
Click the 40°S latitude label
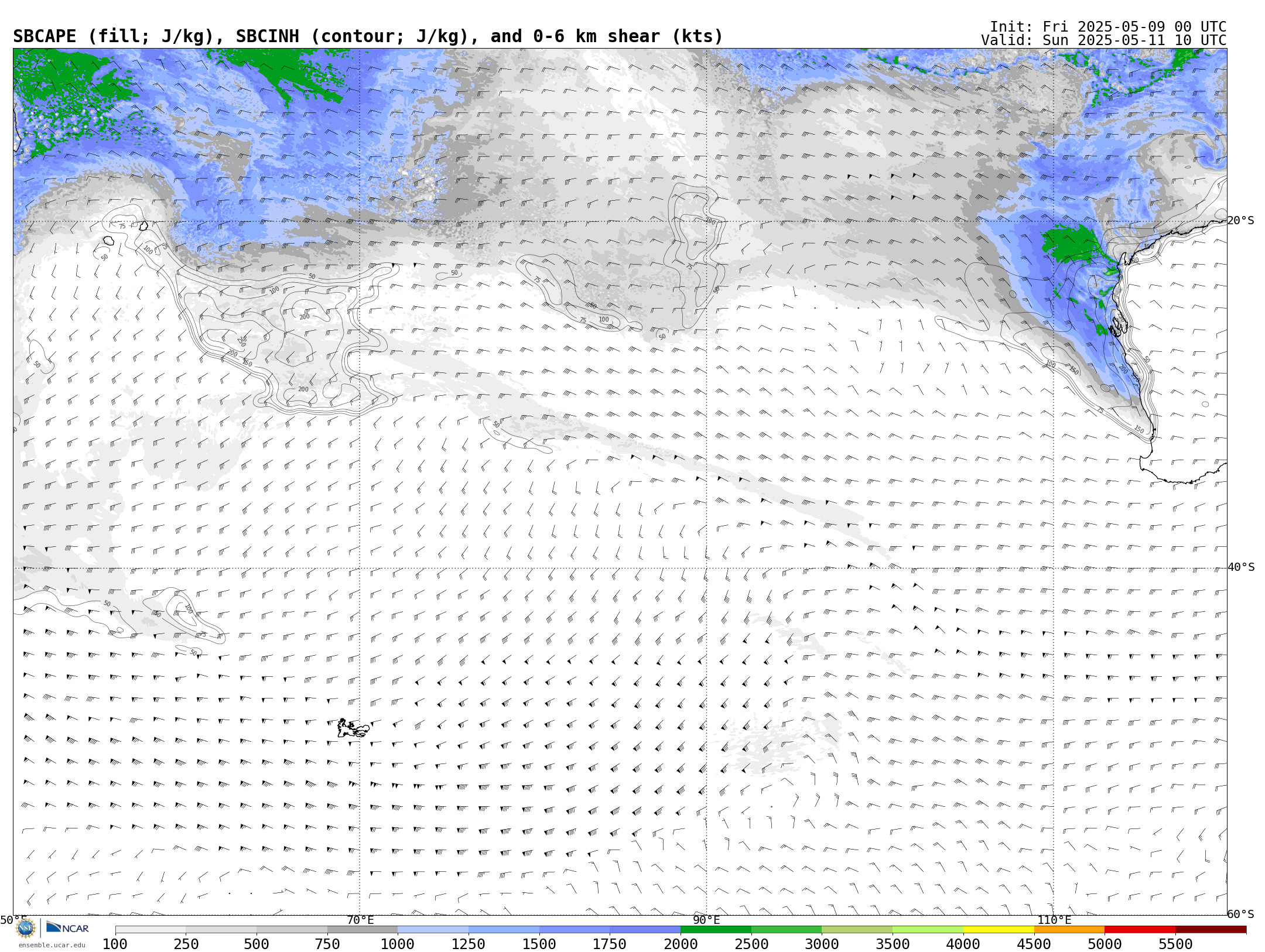tap(1241, 567)
